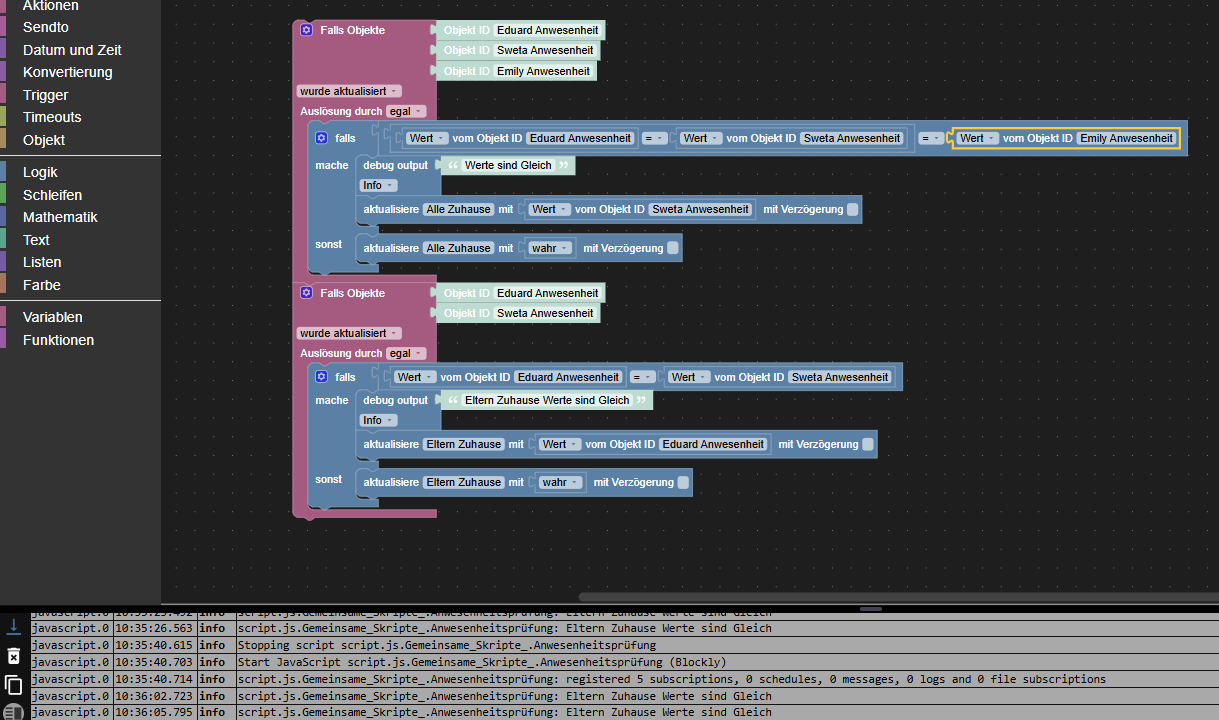Image resolution: width=1219 pixels, height=720 pixels.
Task: Select first 'debug output' block
Action: [x=395, y=165]
